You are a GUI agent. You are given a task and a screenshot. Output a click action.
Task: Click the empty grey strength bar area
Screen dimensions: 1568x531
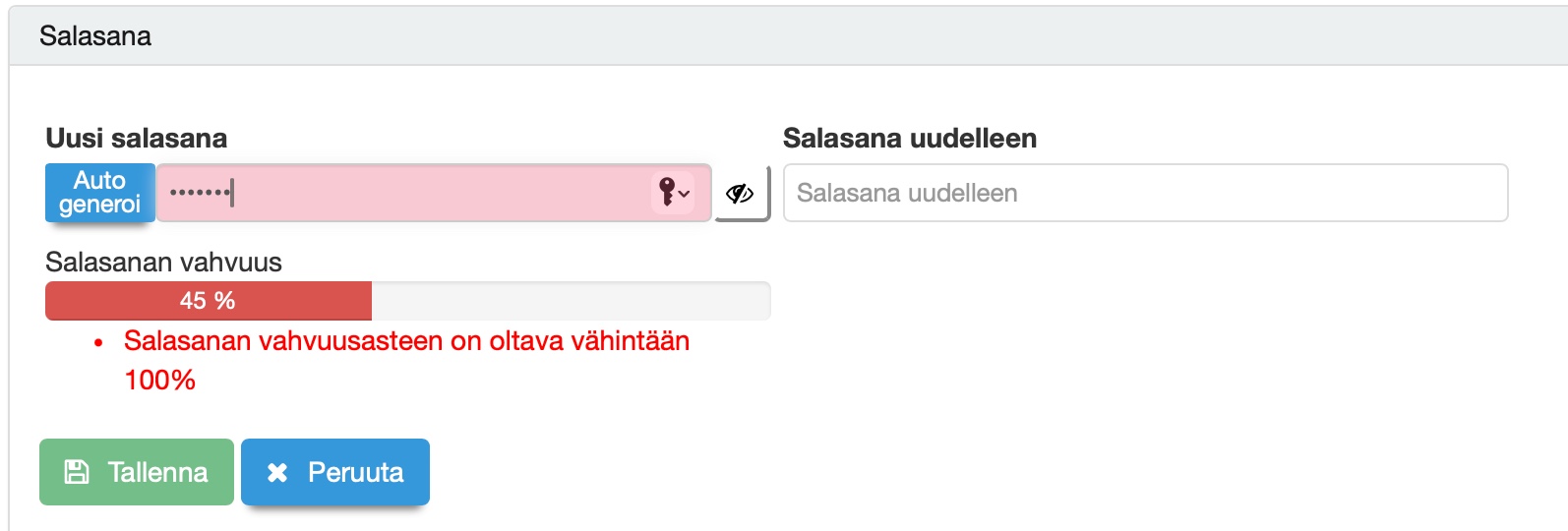point(571,301)
